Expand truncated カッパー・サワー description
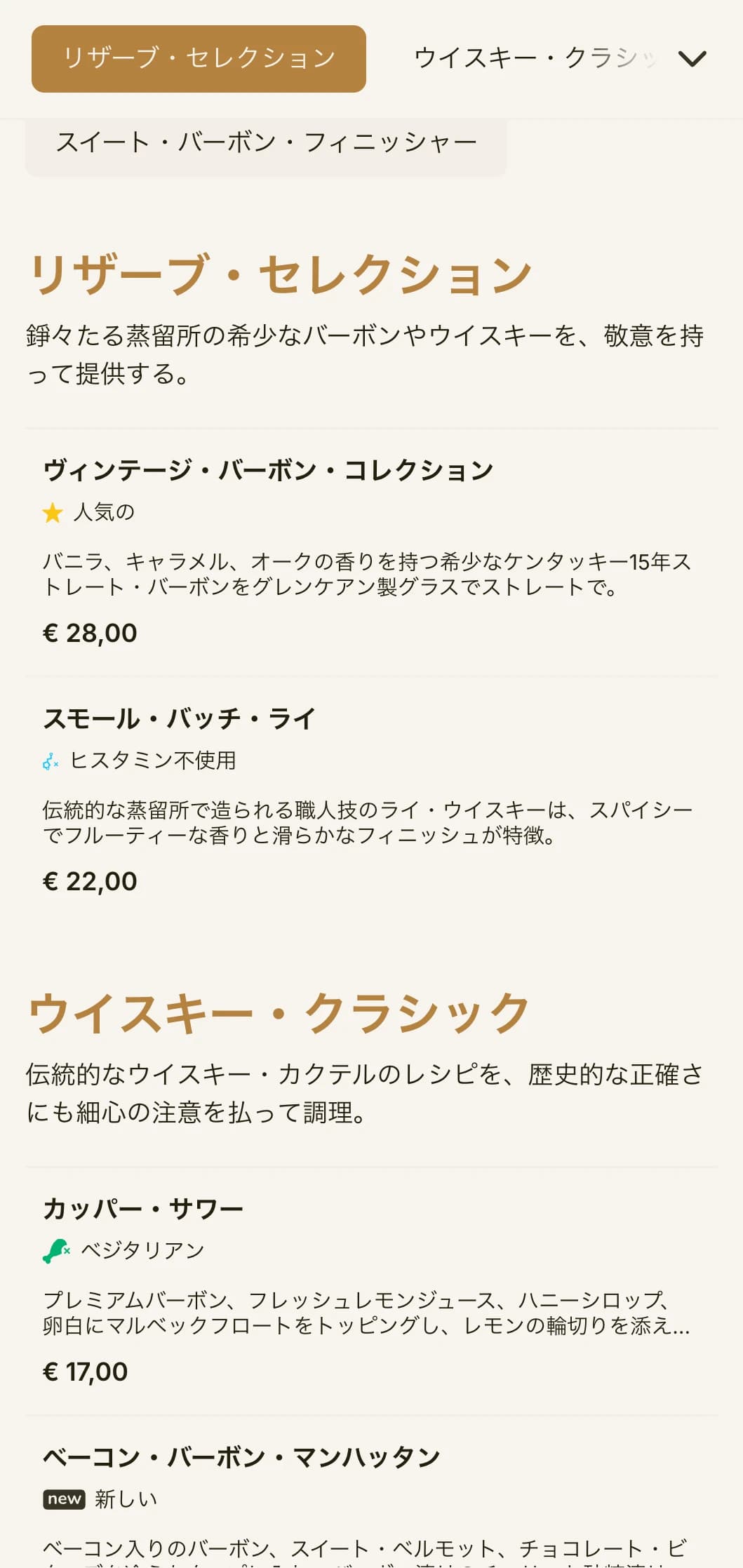 (x=366, y=1313)
